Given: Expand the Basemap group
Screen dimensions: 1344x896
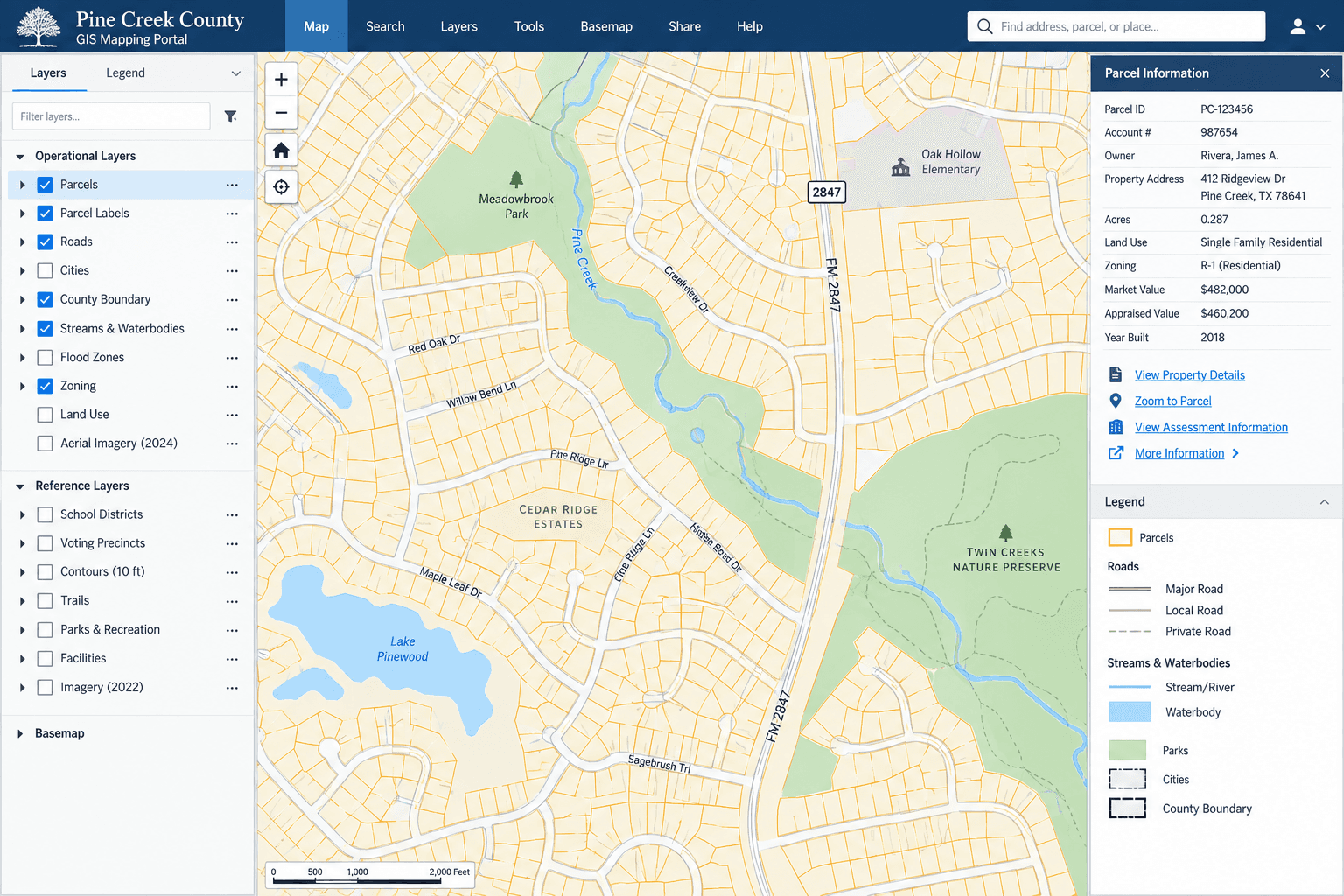Looking at the screenshot, I should click(x=20, y=734).
